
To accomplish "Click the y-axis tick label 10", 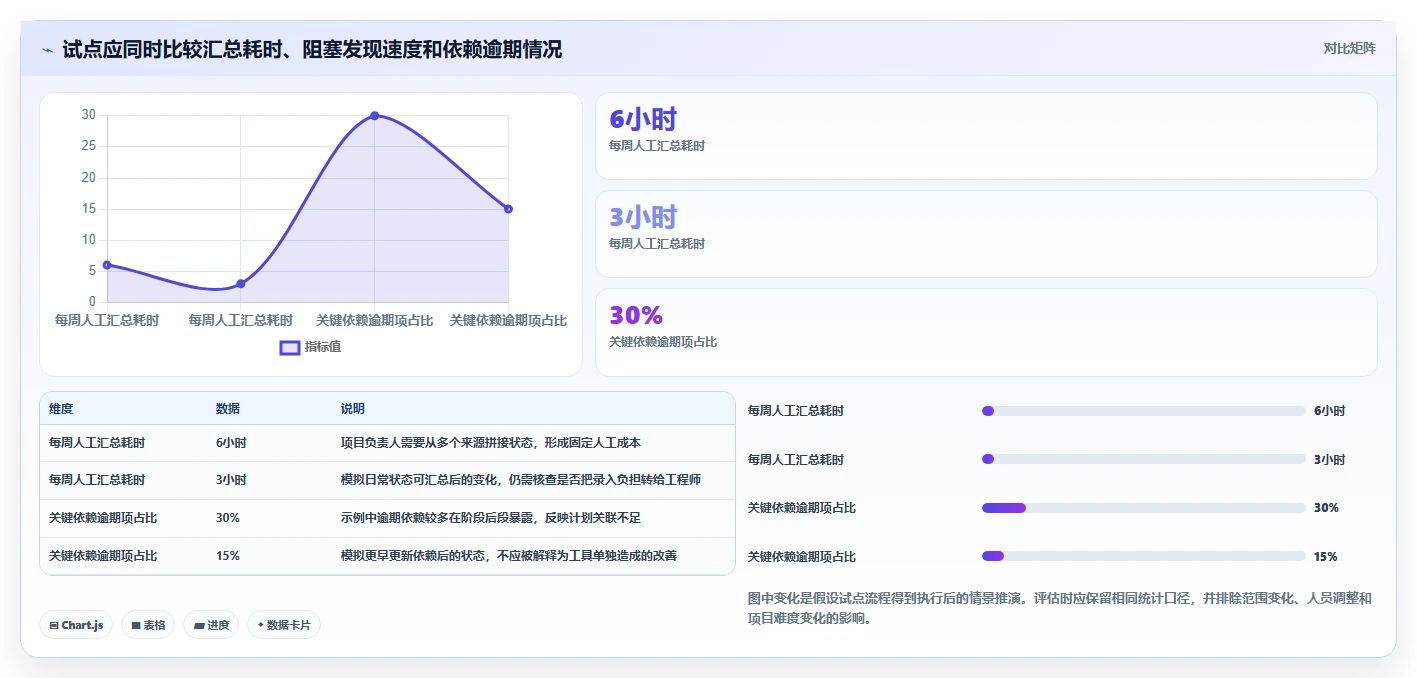I will [x=89, y=239].
